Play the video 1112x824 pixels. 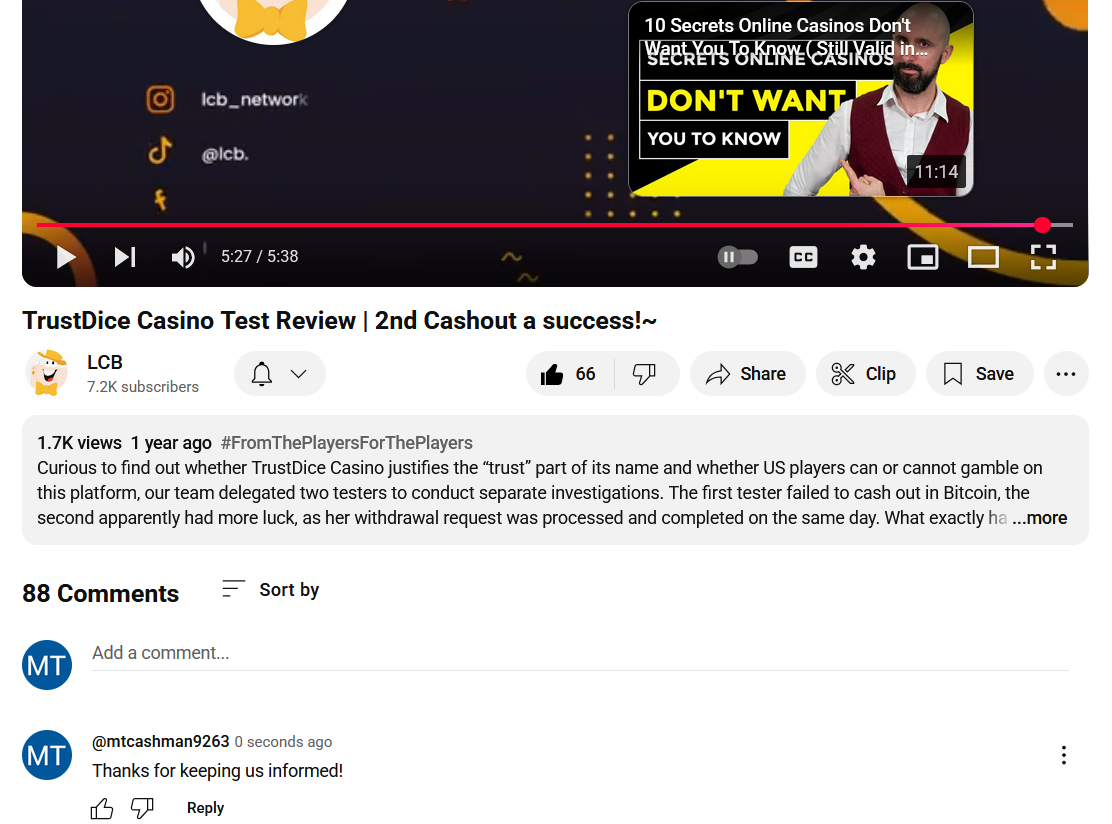pyautogui.click(x=66, y=257)
